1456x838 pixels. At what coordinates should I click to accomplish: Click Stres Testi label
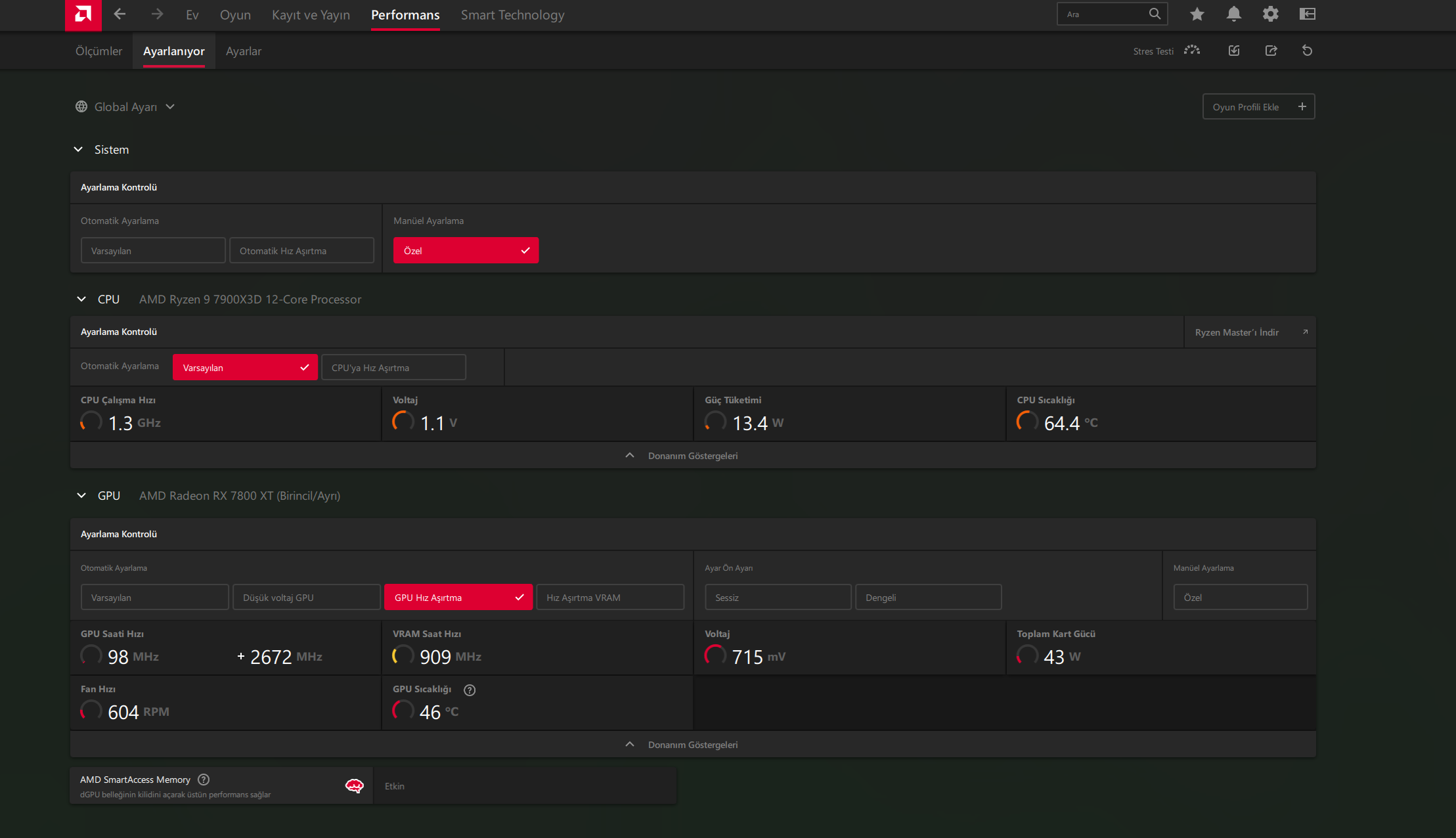click(x=1153, y=51)
